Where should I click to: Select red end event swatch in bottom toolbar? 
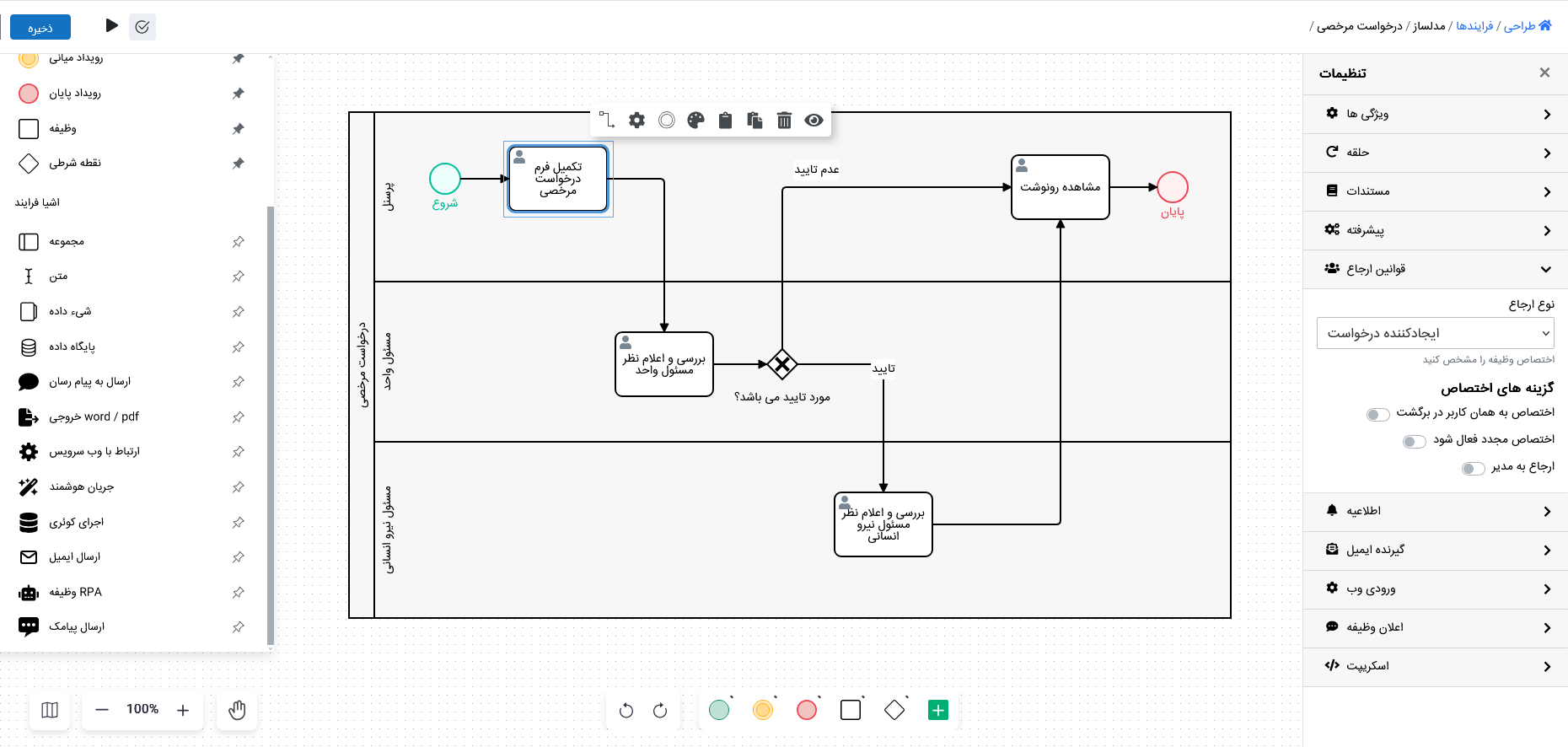click(x=807, y=710)
